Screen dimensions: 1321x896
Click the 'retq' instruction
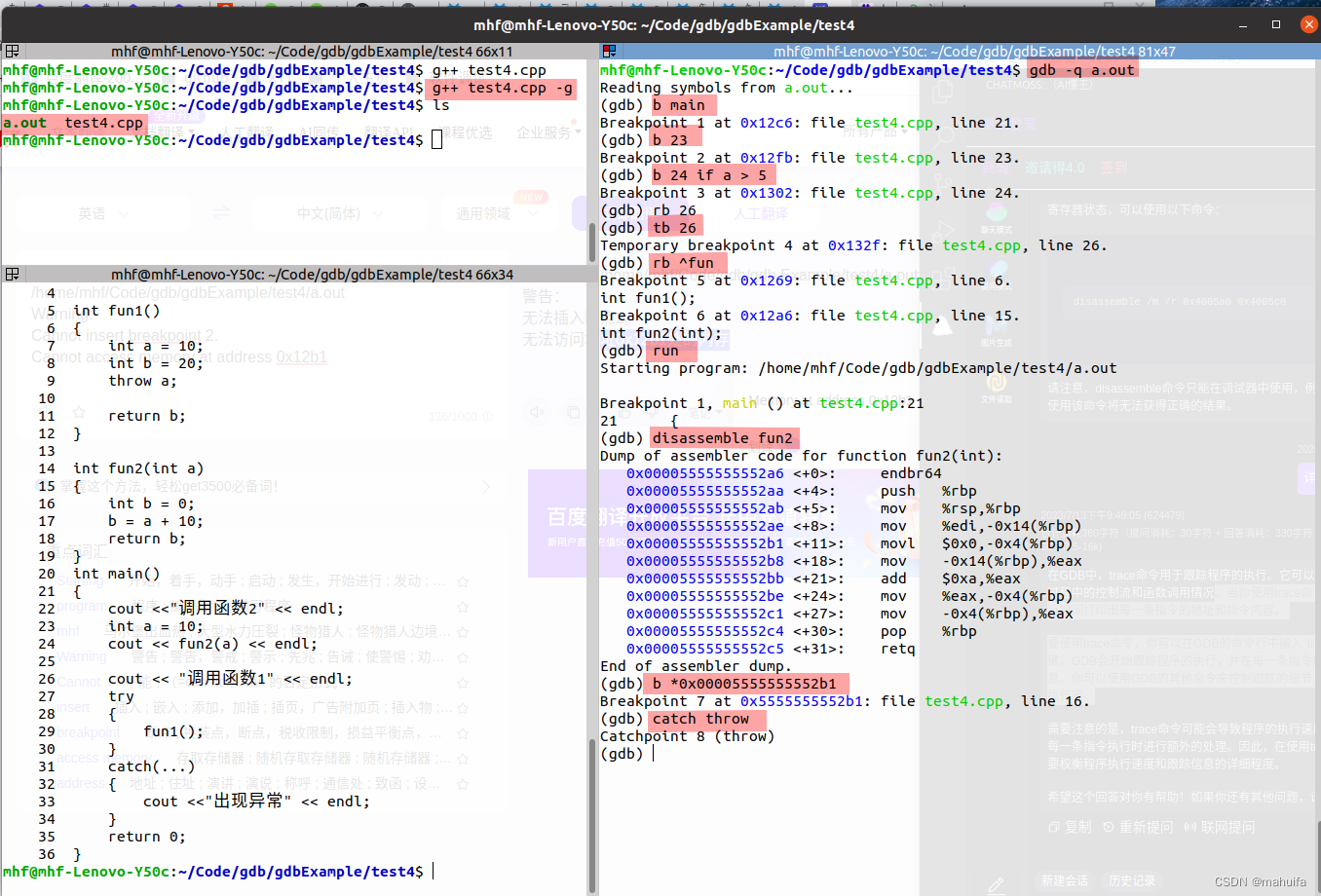click(898, 649)
